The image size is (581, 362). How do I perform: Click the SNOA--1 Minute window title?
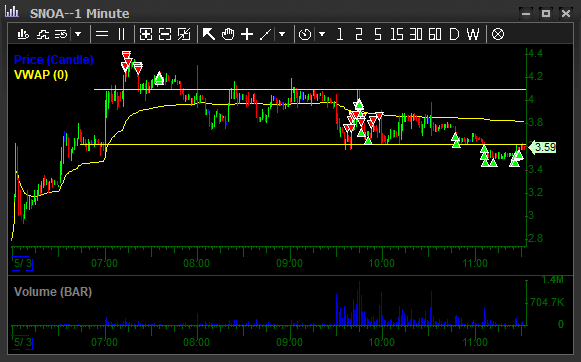coord(79,14)
